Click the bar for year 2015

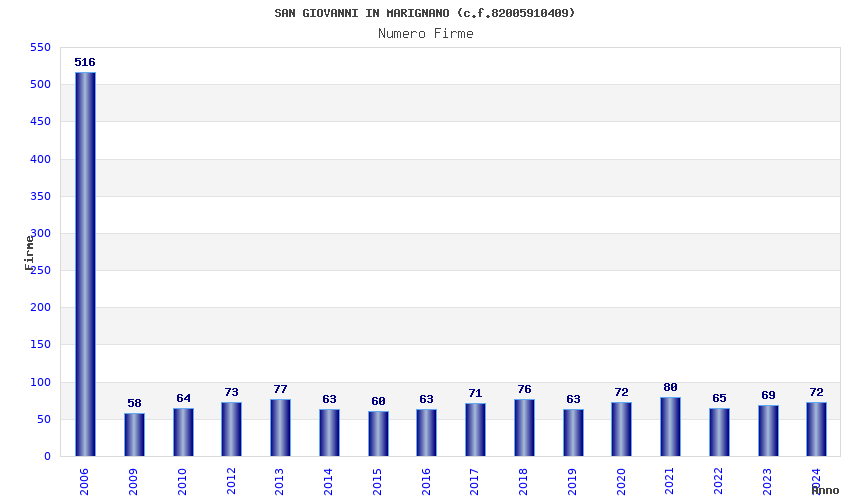coord(378,434)
